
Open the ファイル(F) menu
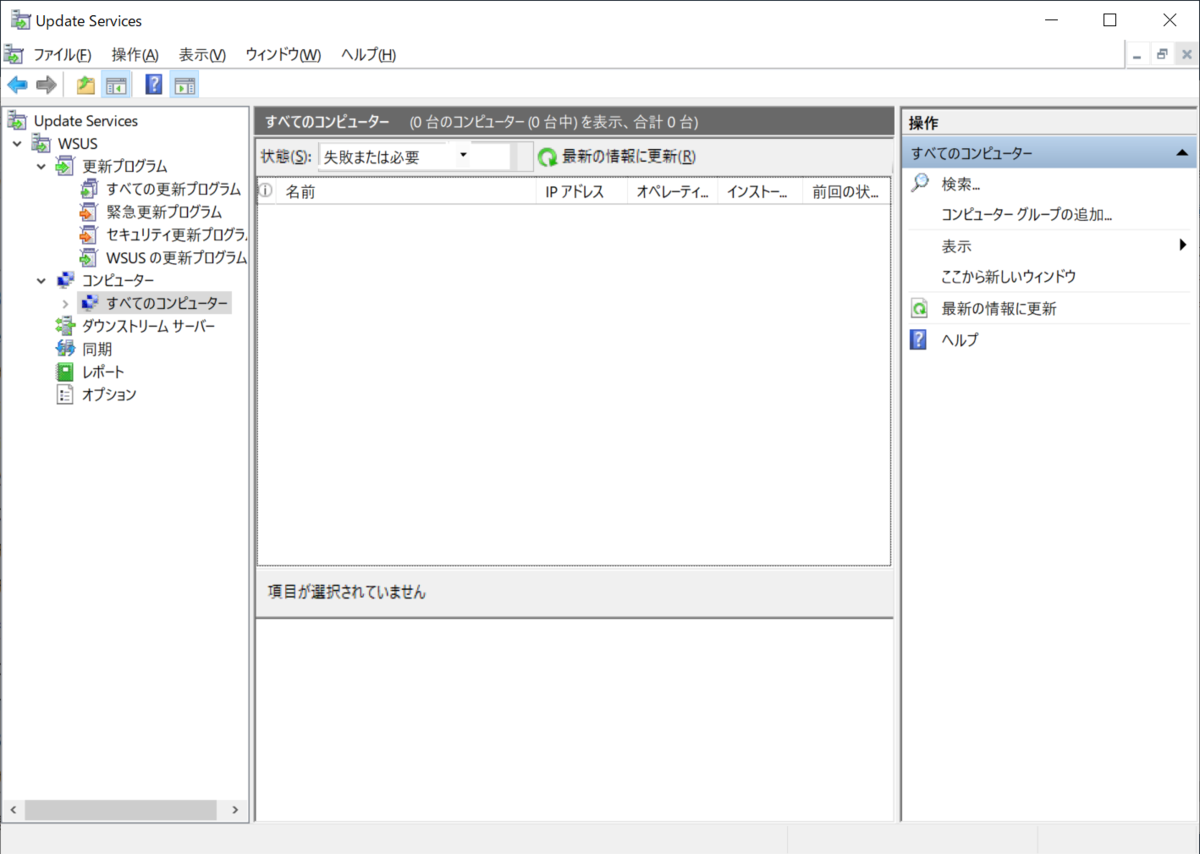click(x=62, y=55)
